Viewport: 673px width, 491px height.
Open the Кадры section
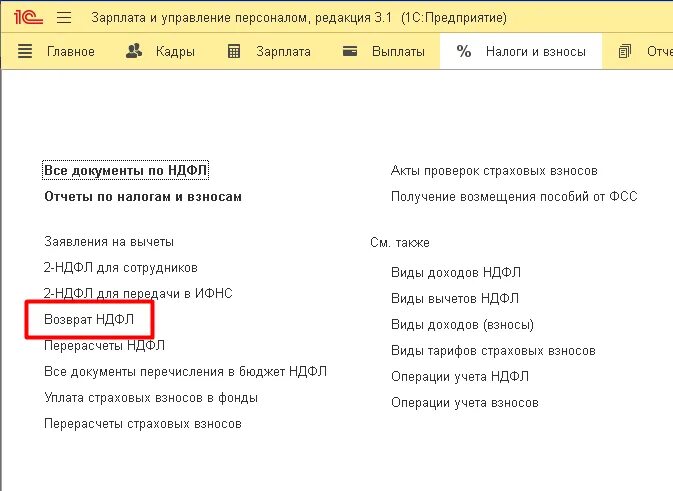click(x=175, y=52)
